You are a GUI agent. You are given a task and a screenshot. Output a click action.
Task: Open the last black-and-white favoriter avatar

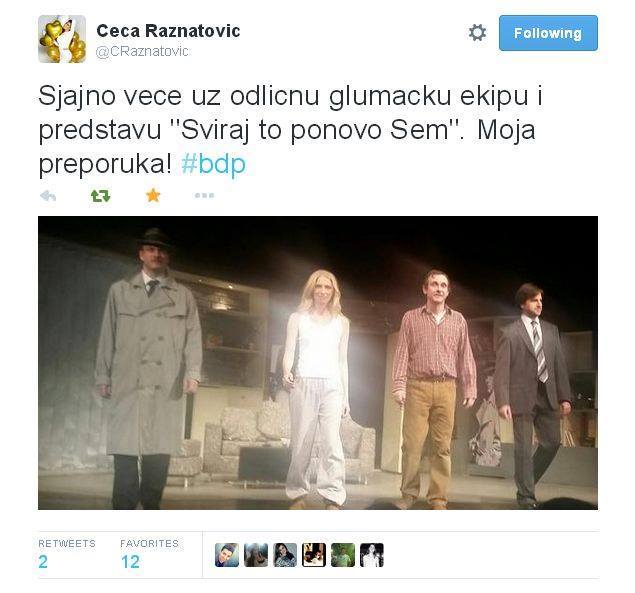(x=372, y=555)
